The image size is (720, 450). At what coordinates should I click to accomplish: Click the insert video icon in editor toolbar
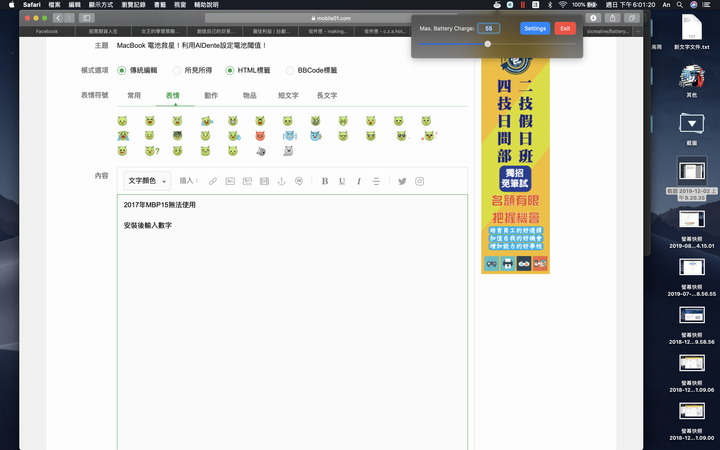pyautogui.click(x=264, y=181)
